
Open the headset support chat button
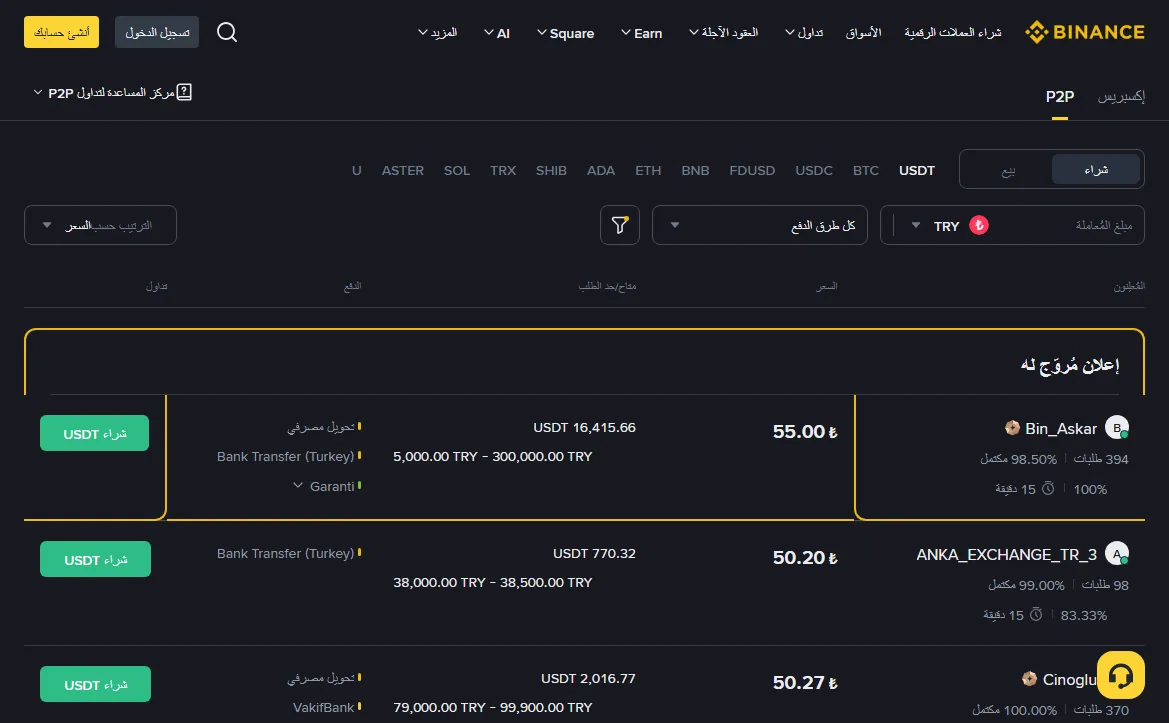[1121, 675]
